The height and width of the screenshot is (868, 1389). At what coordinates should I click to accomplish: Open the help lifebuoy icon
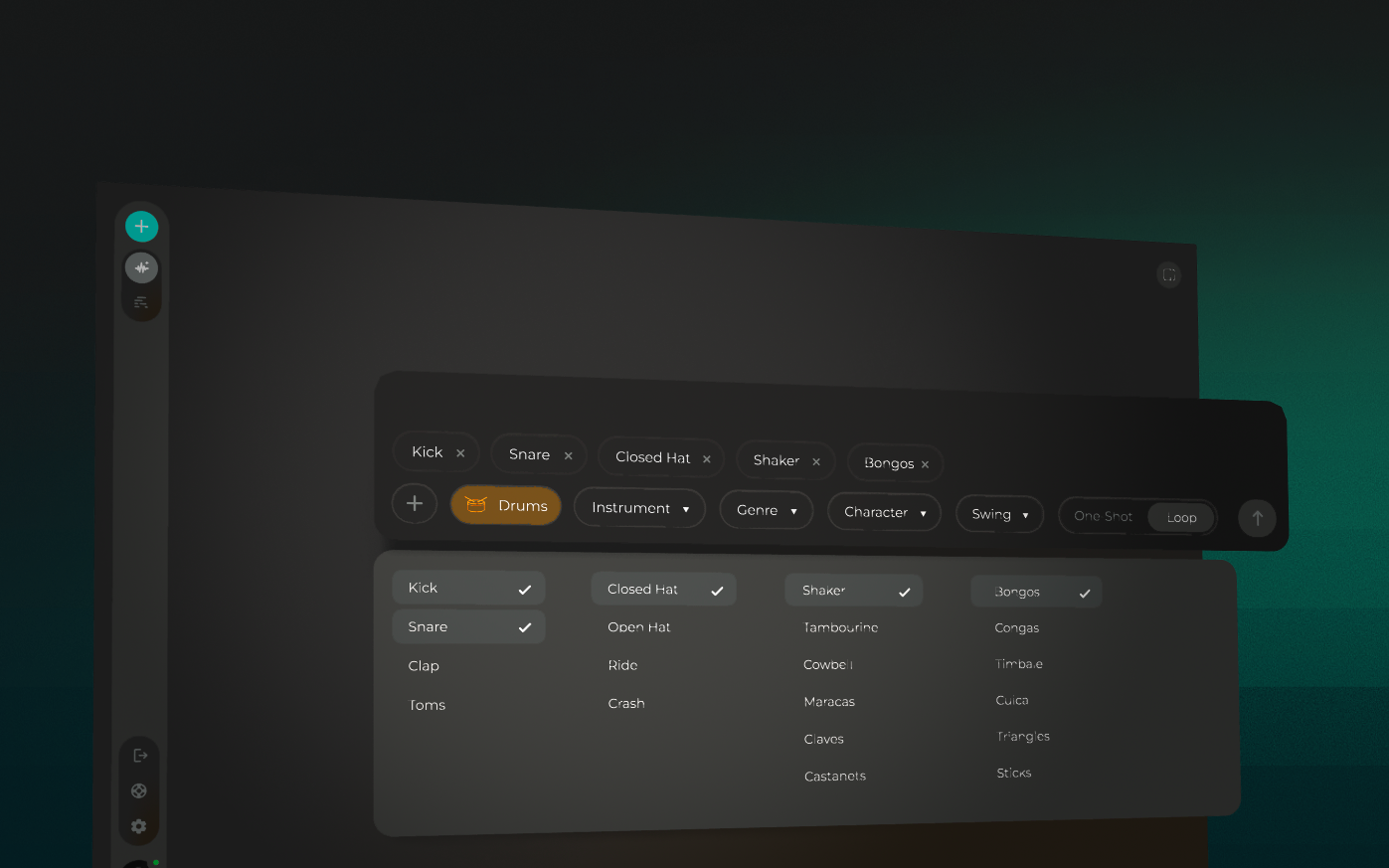[x=139, y=791]
